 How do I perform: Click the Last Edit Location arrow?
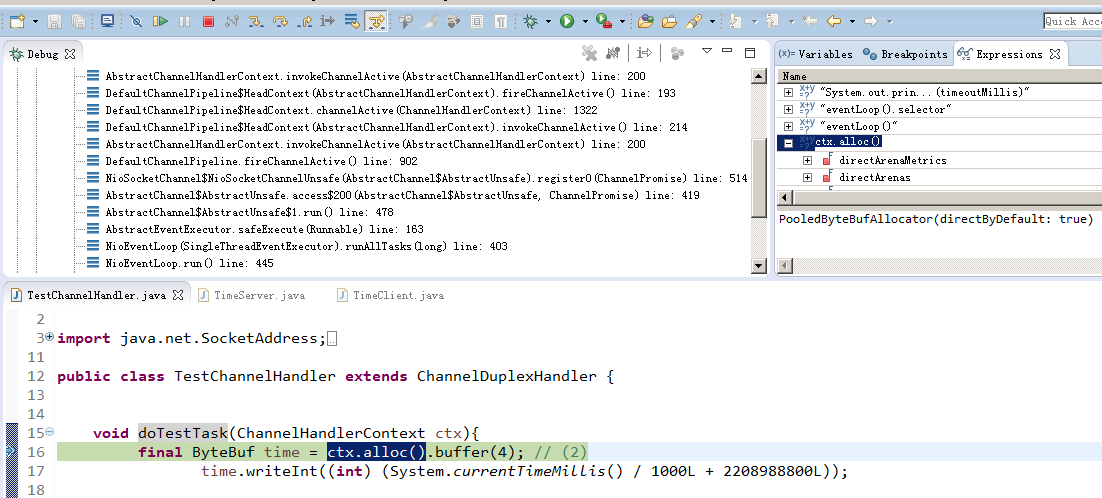tap(810, 22)
